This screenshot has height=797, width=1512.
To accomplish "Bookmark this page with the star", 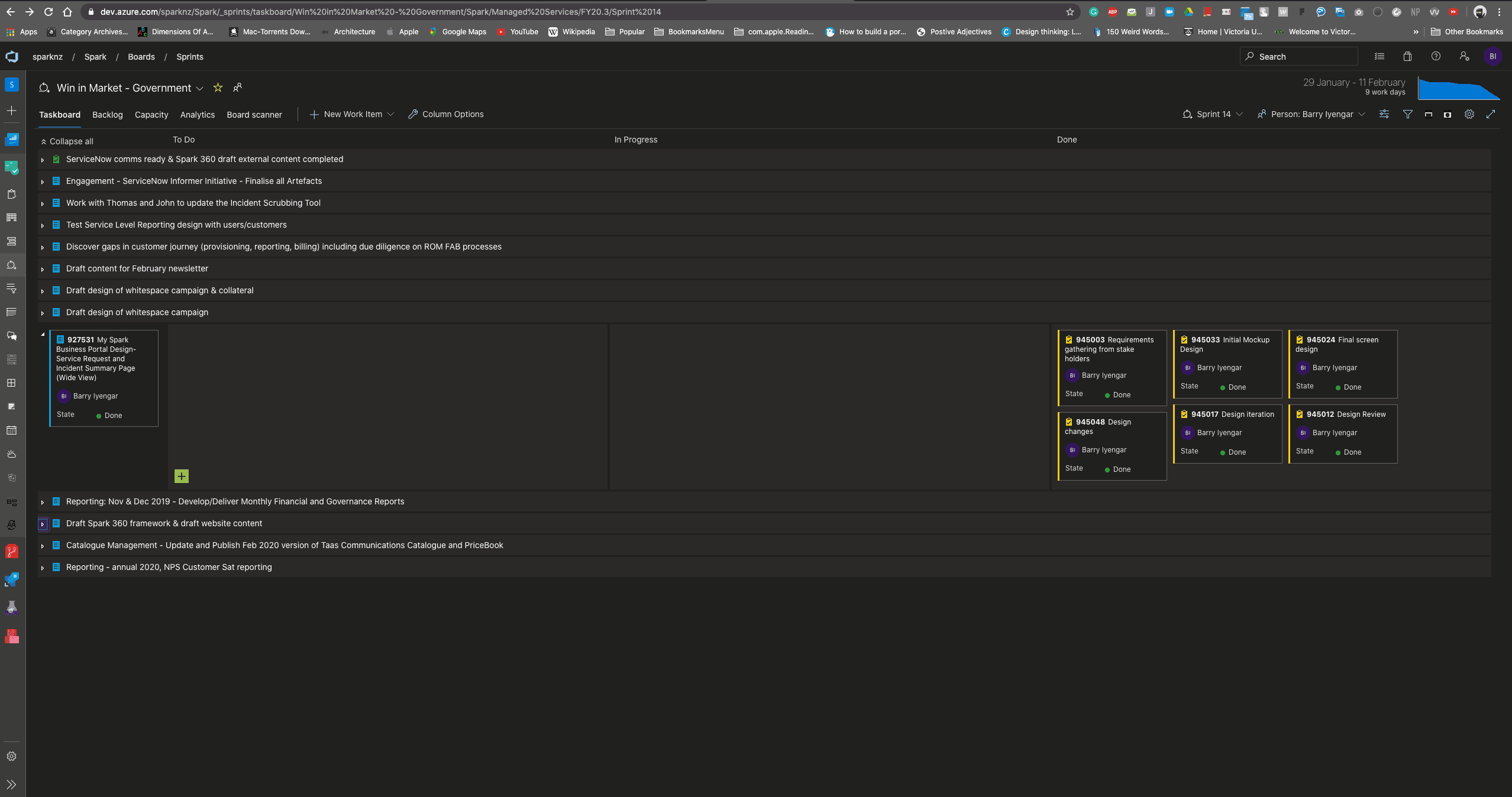I will pos(1070,12).
